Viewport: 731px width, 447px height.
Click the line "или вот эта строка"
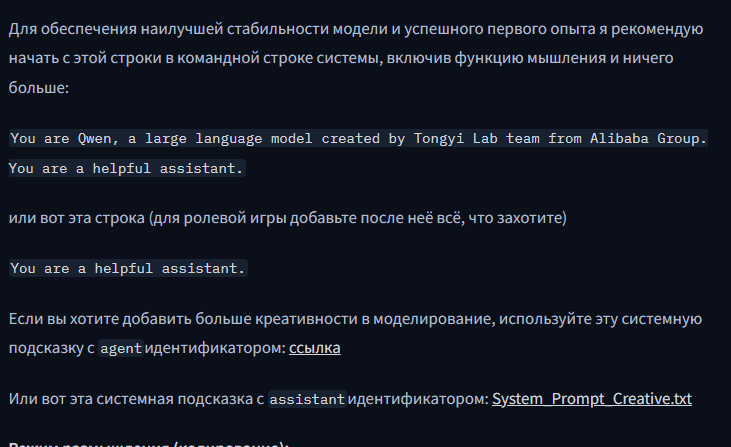click(x=288, y=218)
